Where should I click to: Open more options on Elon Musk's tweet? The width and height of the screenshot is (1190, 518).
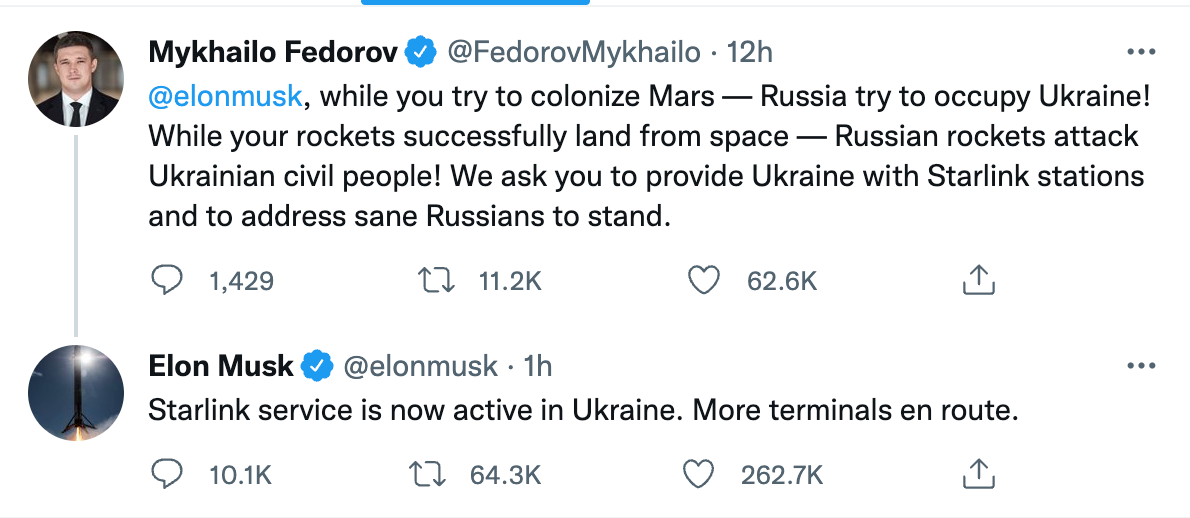[x=1141, y=366]
